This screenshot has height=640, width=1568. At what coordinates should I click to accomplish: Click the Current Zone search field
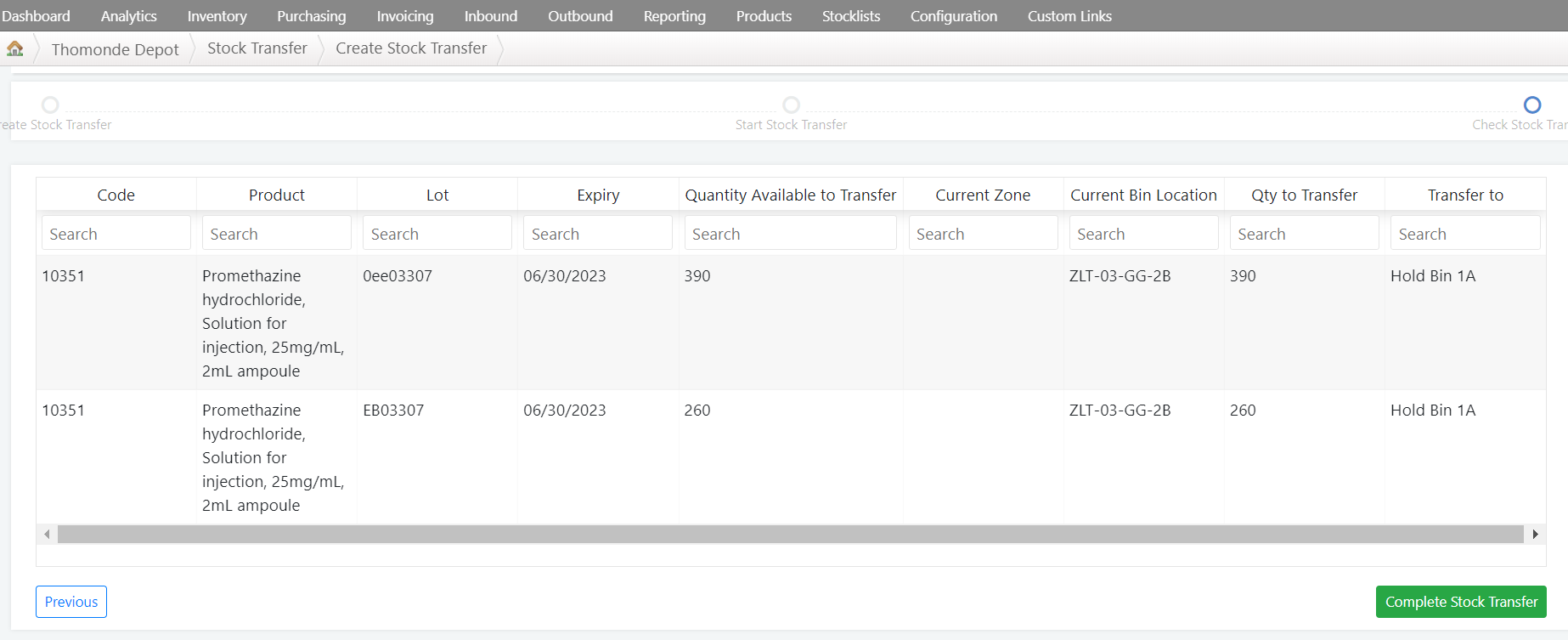984,233
